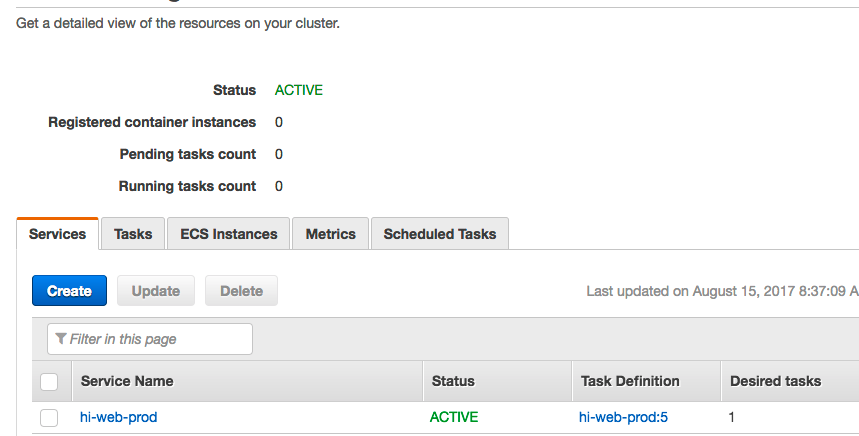Check the hi-web-prod service checkbox

click(x=49, y=418)
